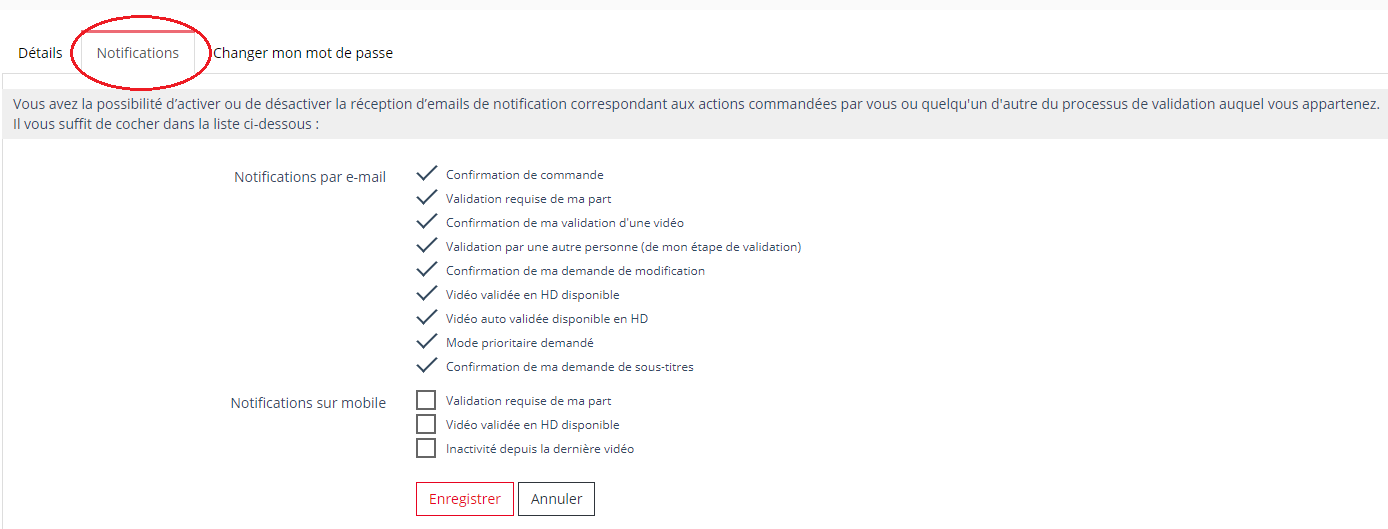Click the grey notification explanation banner
Viewport: 1388px width, 529px height.
(x=694, y=115)
